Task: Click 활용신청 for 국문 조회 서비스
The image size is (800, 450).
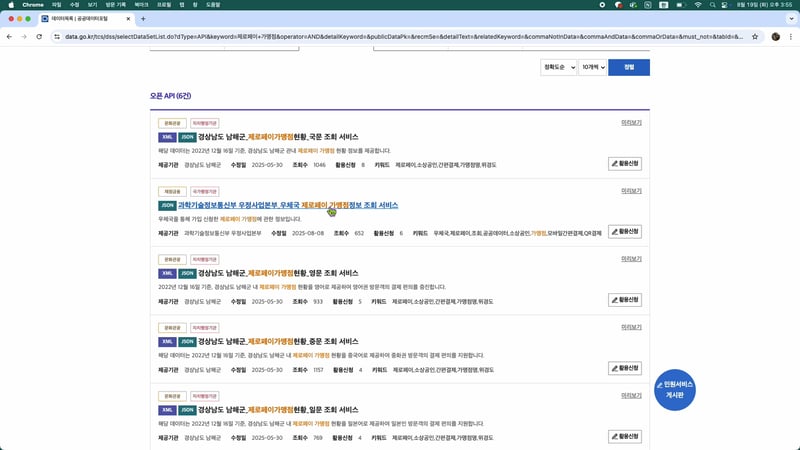Action: pos(624,164)
